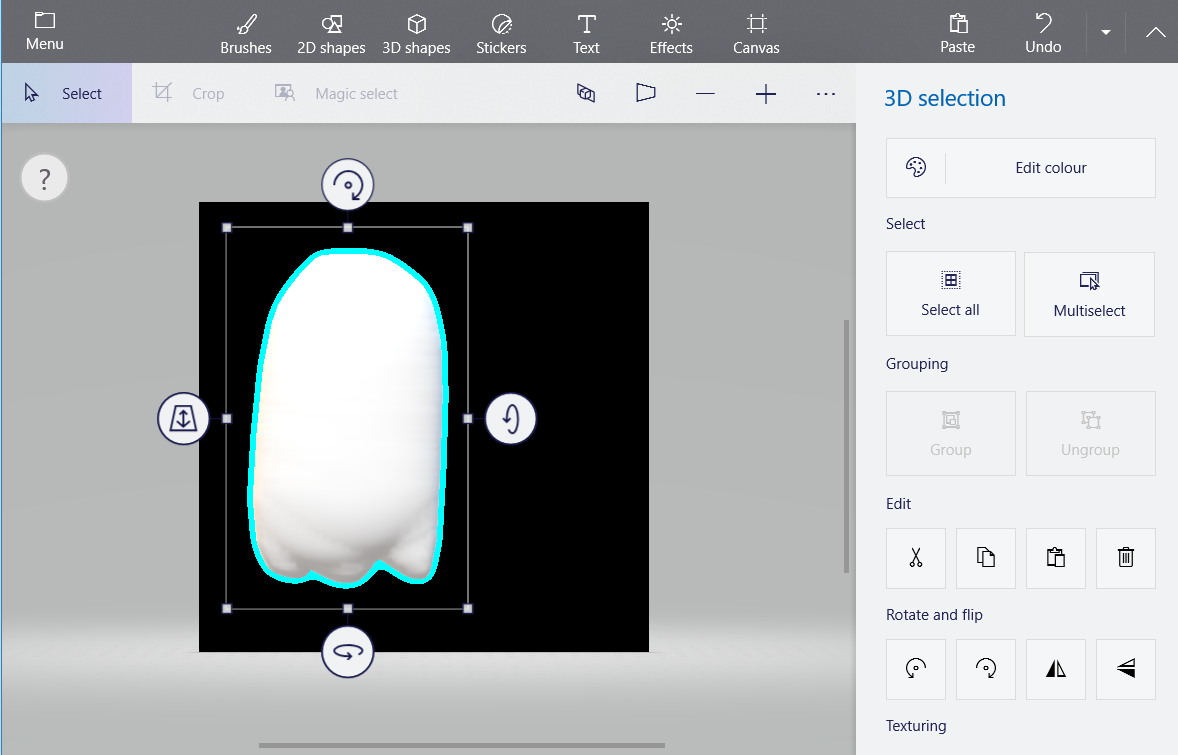Undo the last action
The width and height of the screenshot is (1178, 755).
click(x=1043, y=34)
